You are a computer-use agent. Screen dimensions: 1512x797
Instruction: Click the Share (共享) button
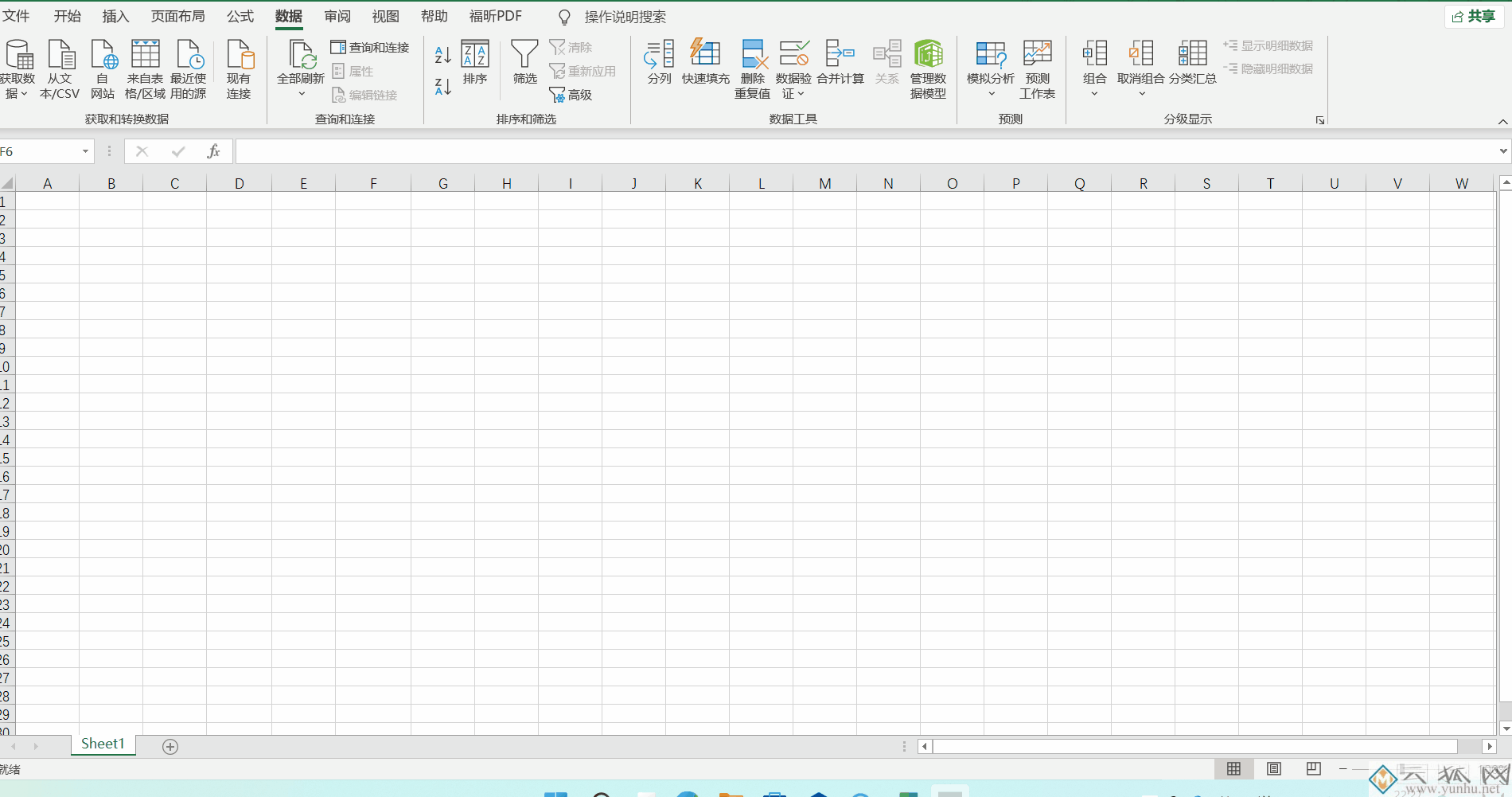pos(1474,17)
